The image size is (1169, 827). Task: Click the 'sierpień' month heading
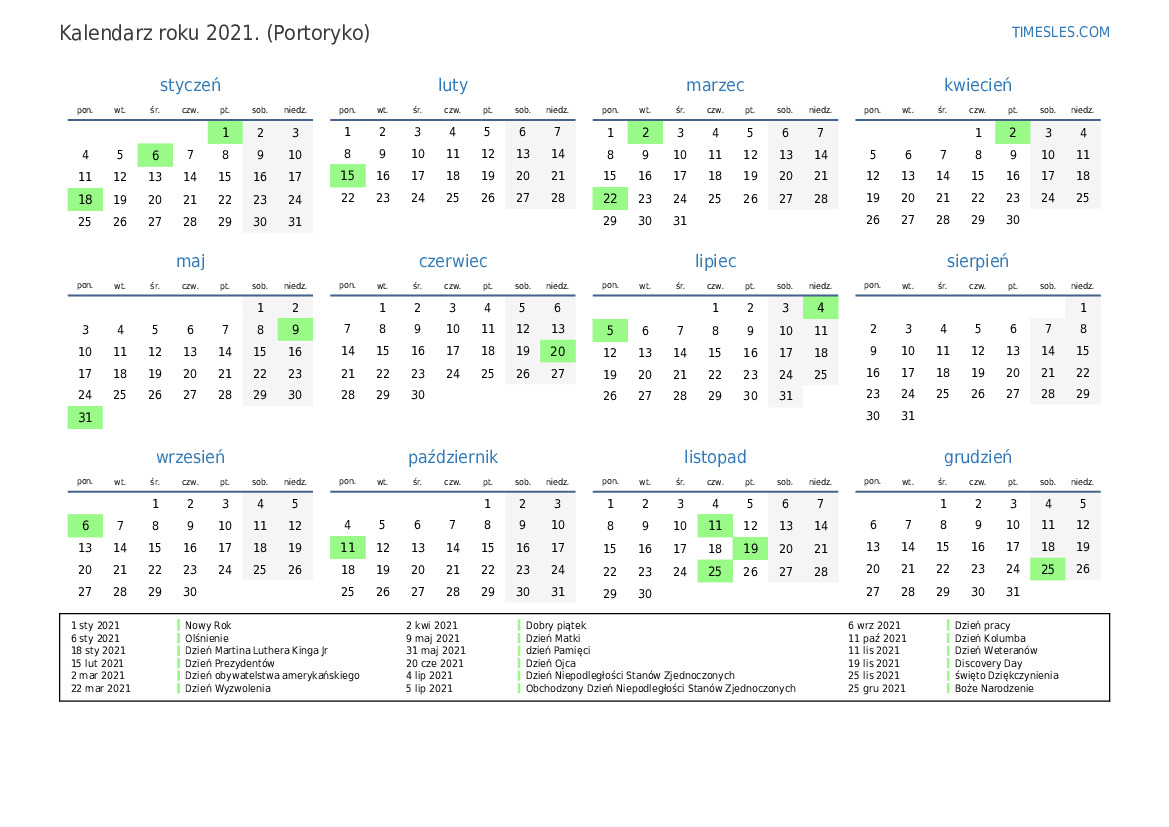[x=977, y=261]
